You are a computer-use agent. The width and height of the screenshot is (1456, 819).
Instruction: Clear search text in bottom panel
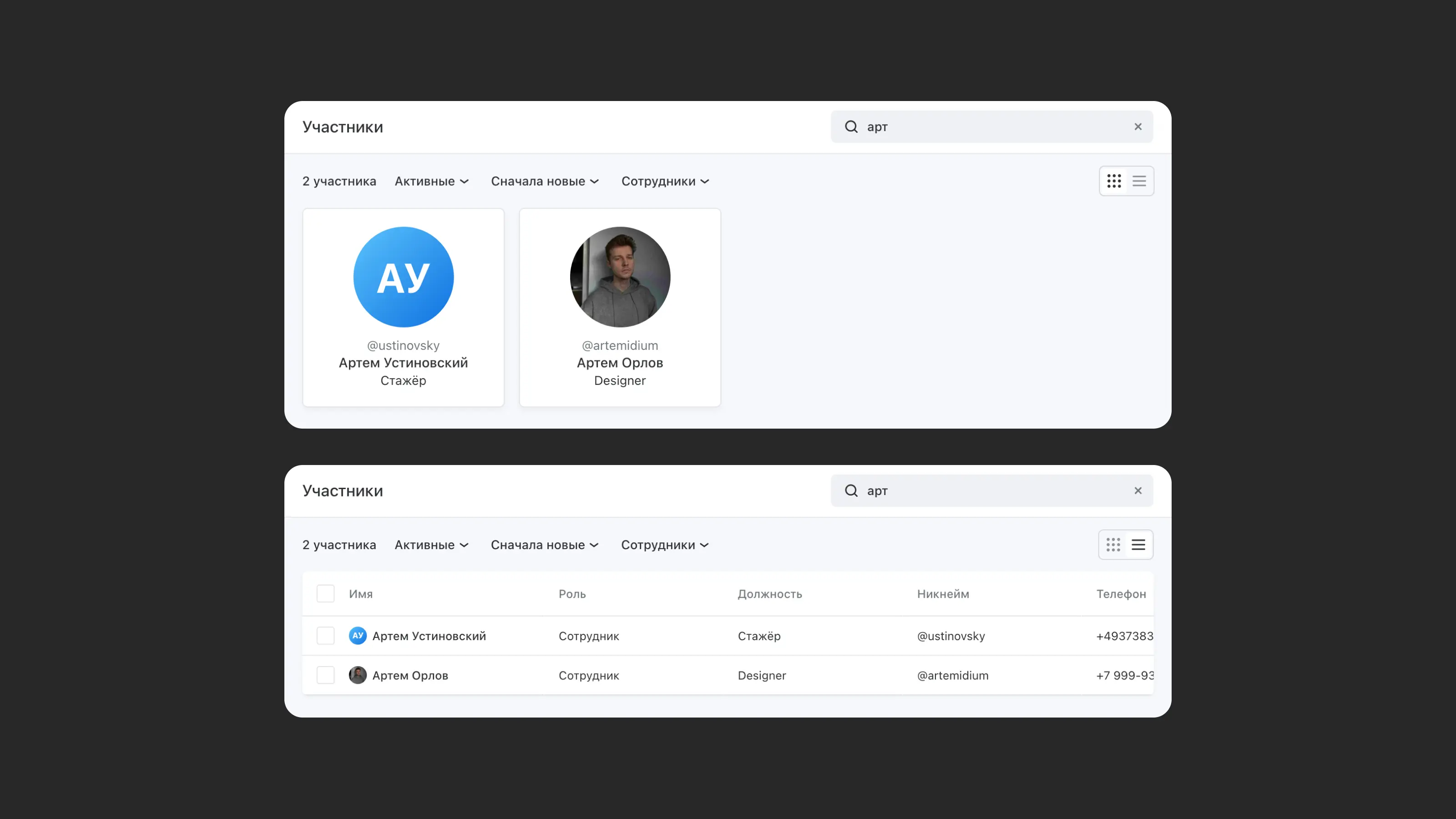point(1138,490)
